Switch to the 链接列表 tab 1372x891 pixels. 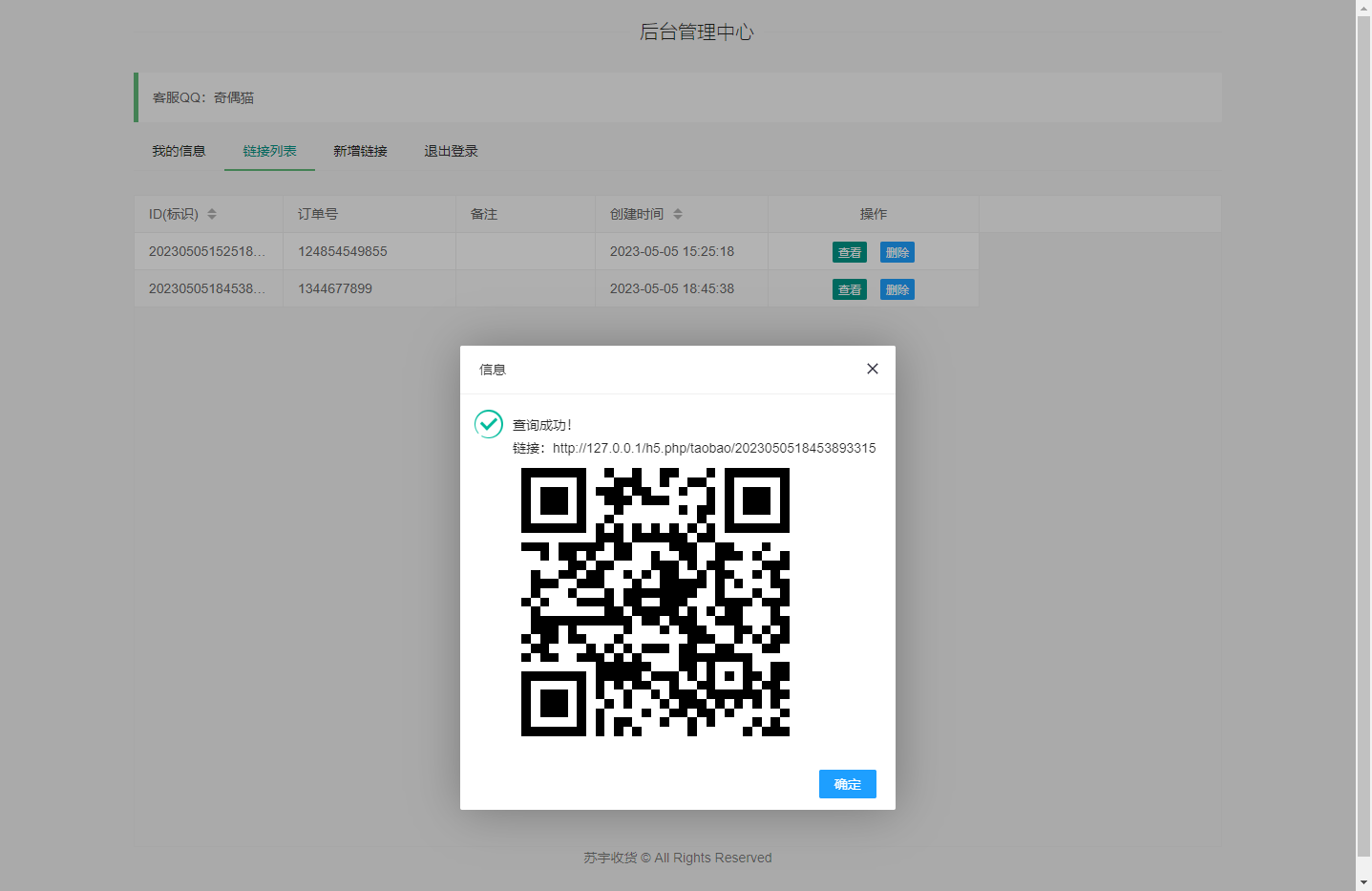(269, 151)
